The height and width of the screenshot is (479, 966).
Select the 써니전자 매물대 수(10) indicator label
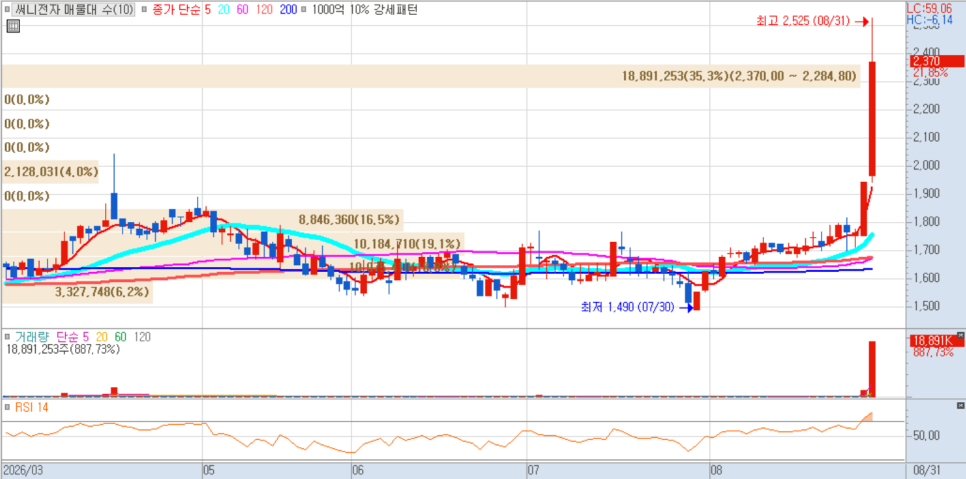73,10
